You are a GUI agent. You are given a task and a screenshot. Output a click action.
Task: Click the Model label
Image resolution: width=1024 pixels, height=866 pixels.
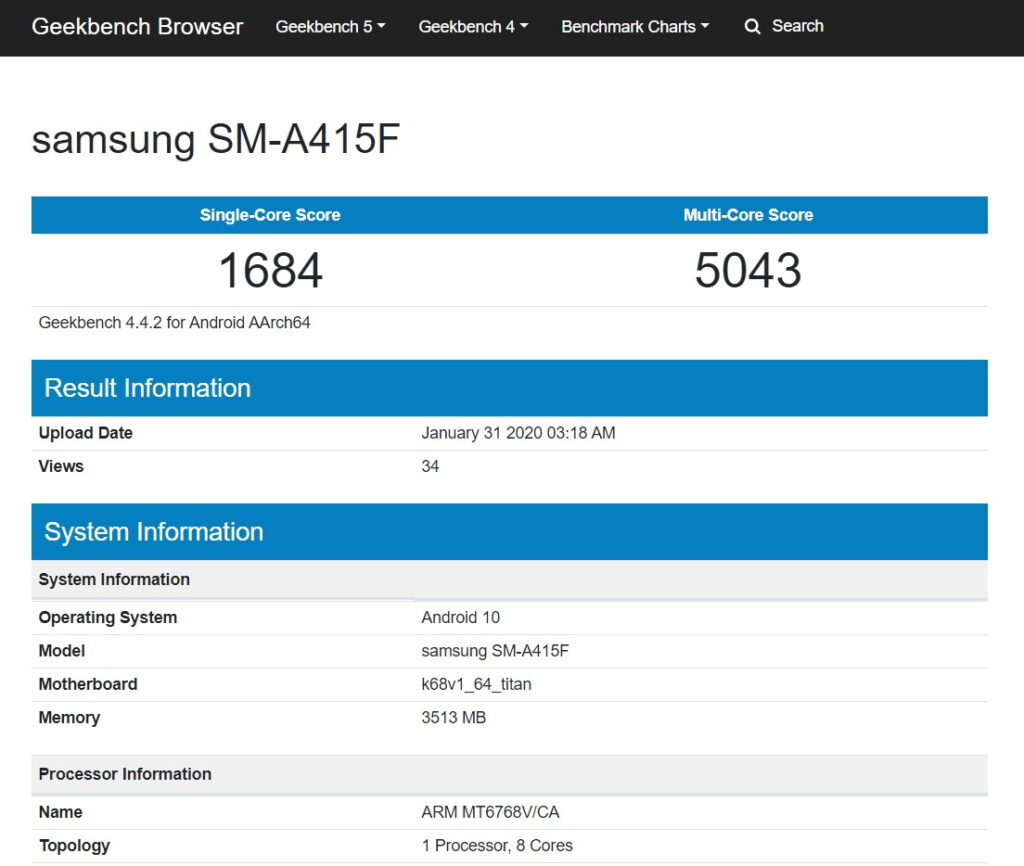(62, 651)
